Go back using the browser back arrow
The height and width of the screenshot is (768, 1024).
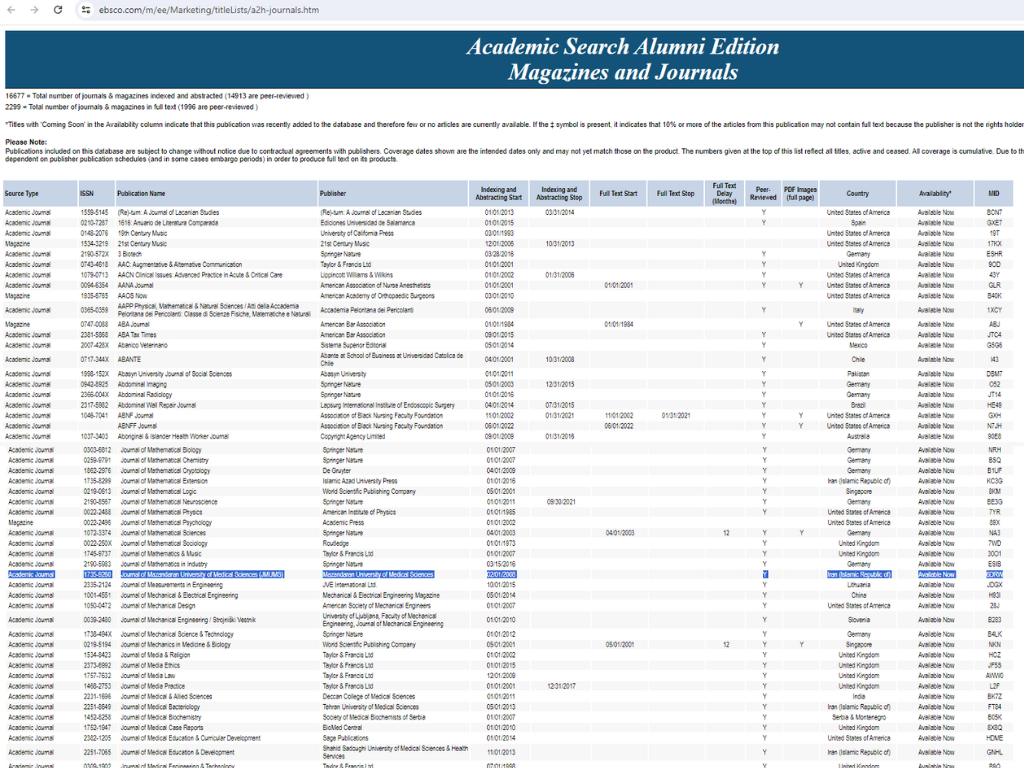pyautogui.click(x=11, y=10)
